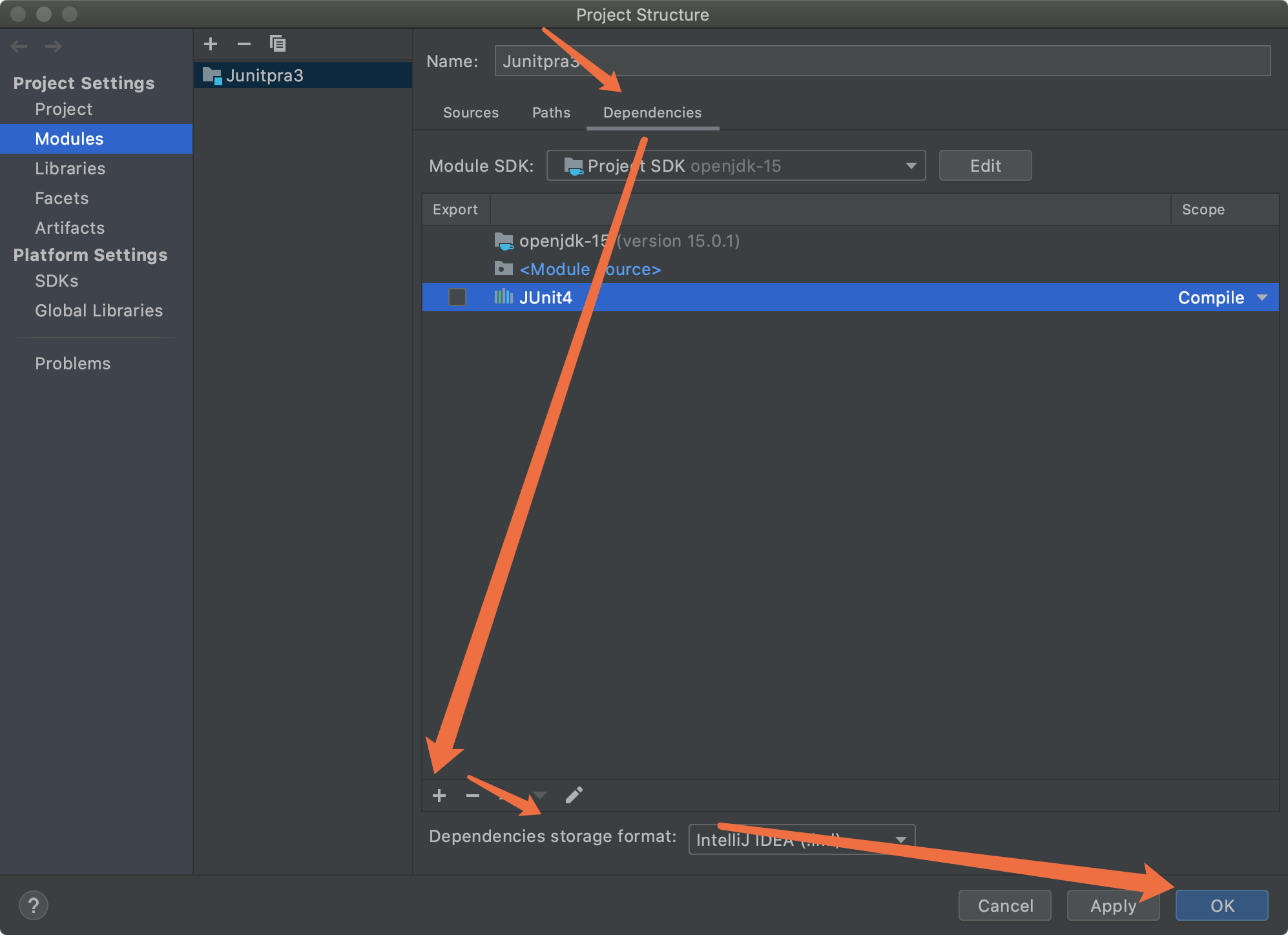The width and height of the screenshot is (1288, 935).
Task: Open Libraries in Project Settings
Action: click(70, 169)
